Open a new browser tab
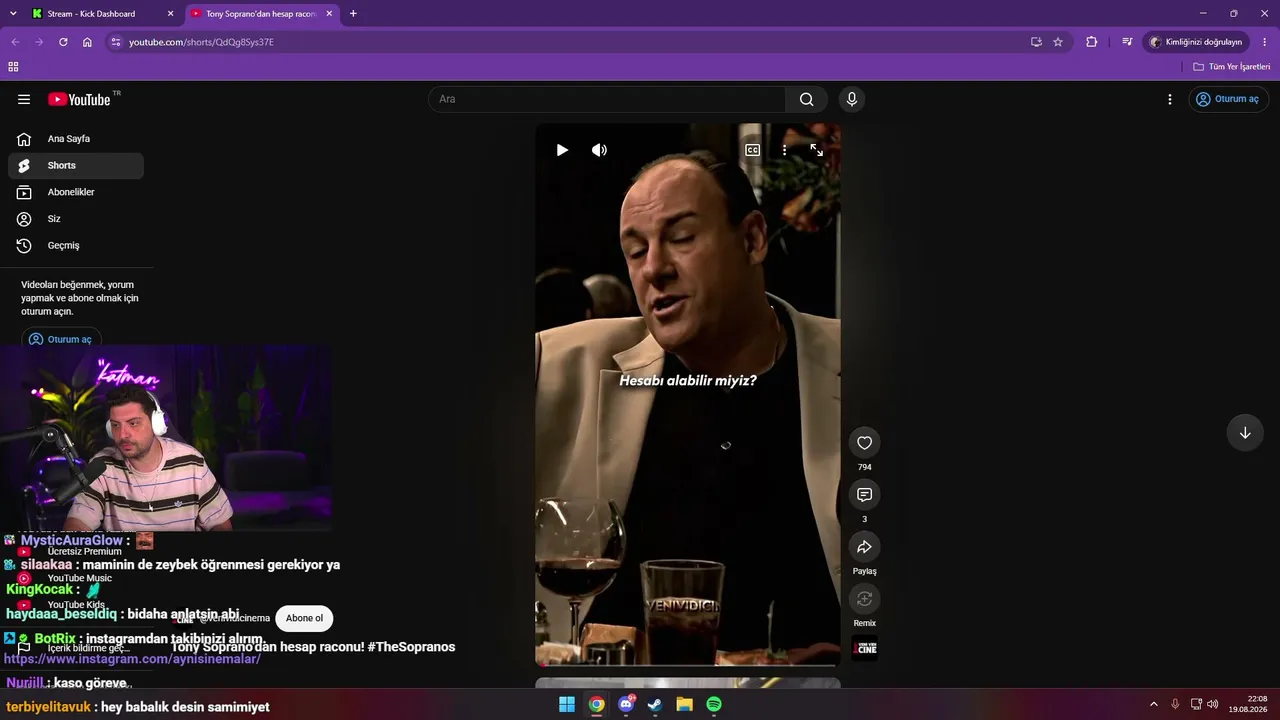Image resolution: width=1280 pixels, height=720 pixels. point(353,14)
